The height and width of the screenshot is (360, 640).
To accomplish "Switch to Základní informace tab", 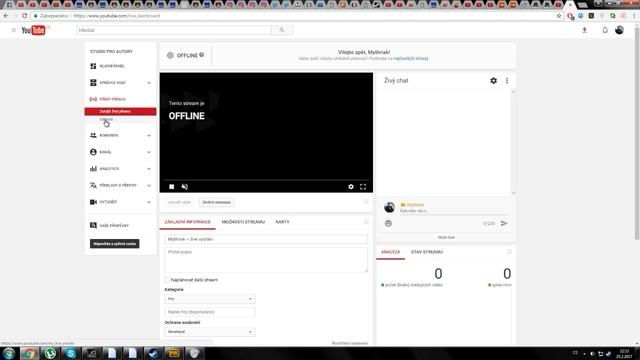I will click(187, 222).
